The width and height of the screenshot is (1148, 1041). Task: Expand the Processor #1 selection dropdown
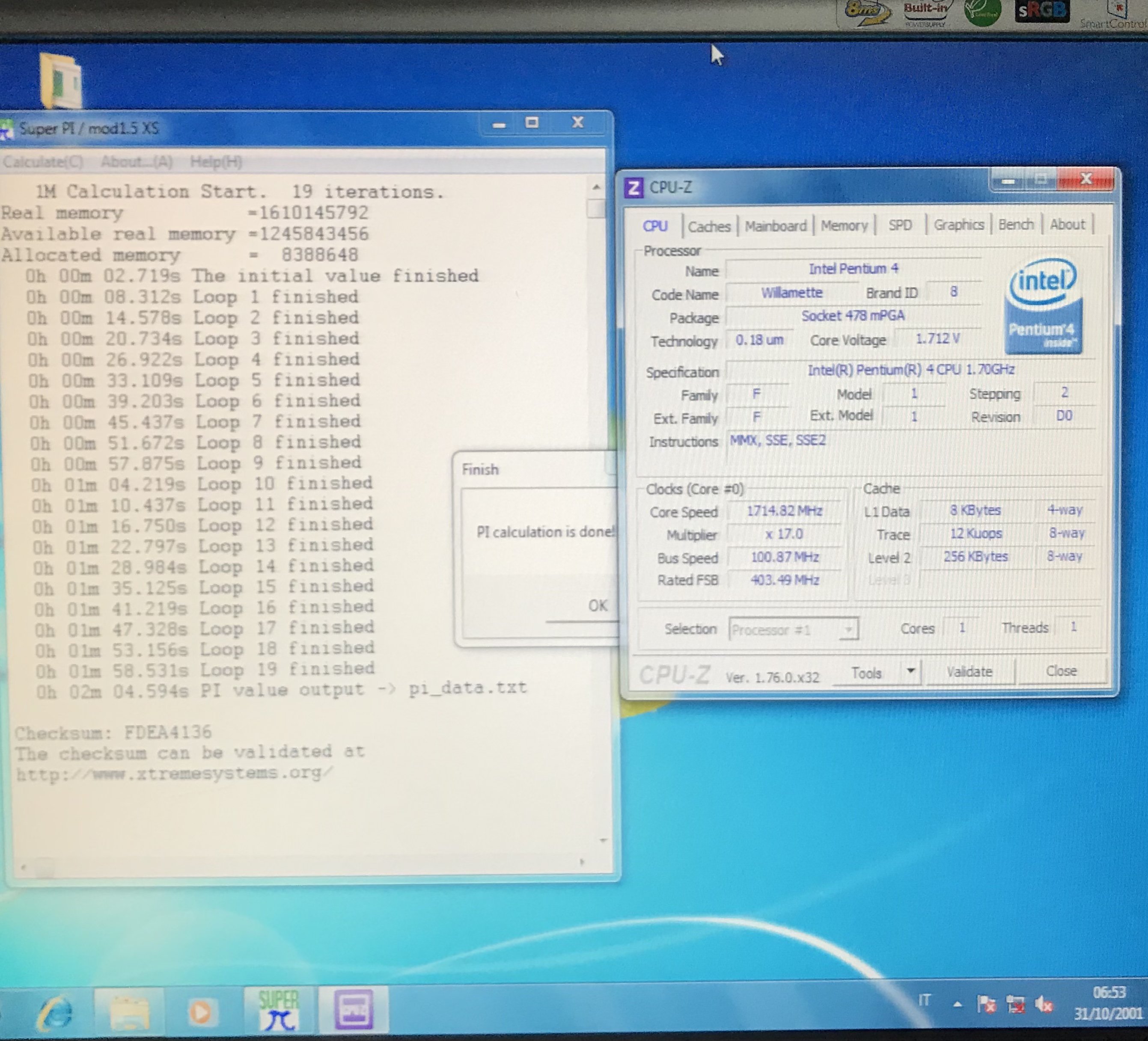(848, 629)
